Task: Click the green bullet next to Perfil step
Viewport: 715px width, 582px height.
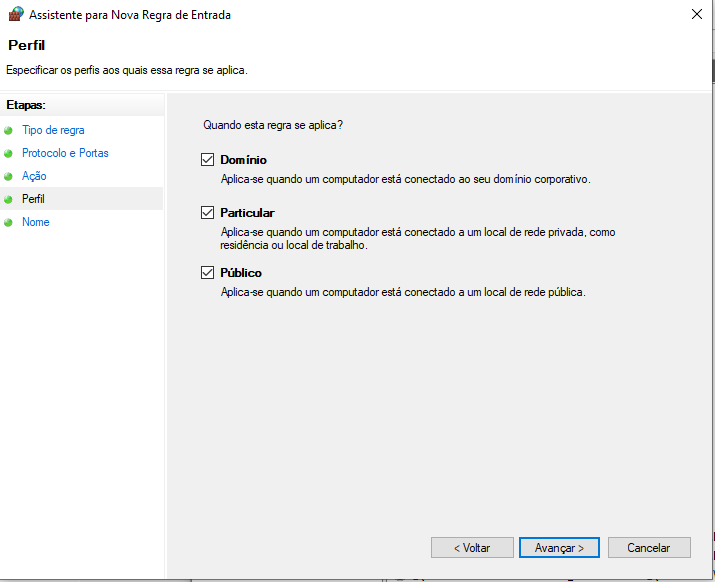Action: pyautogui.click(x=9, y=200)
